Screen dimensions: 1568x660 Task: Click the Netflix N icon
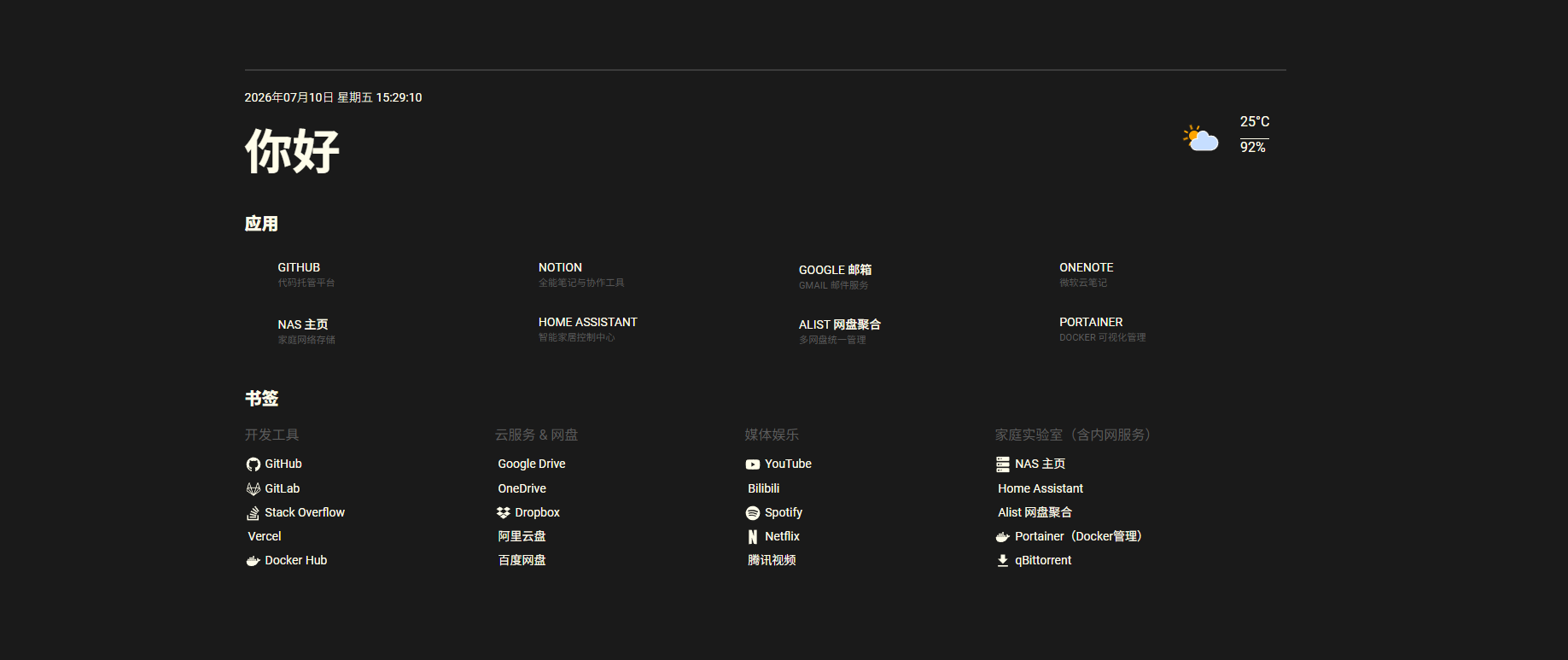[753, 537]
